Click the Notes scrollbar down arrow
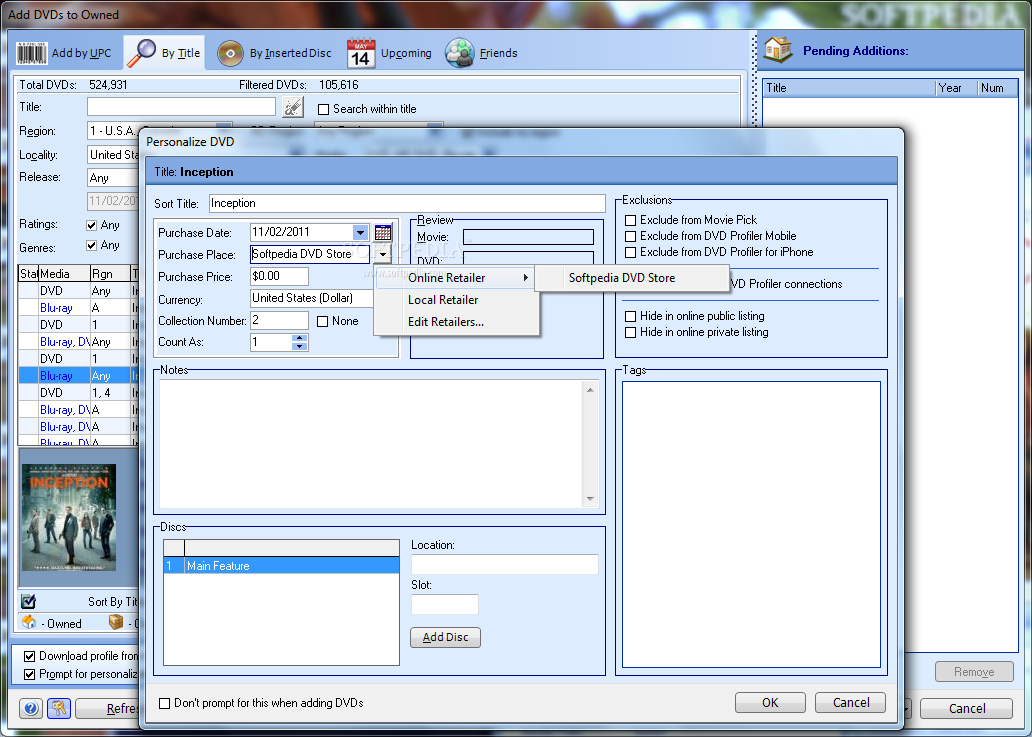This screenshot has width=1032, height=737. click(590, 498)
